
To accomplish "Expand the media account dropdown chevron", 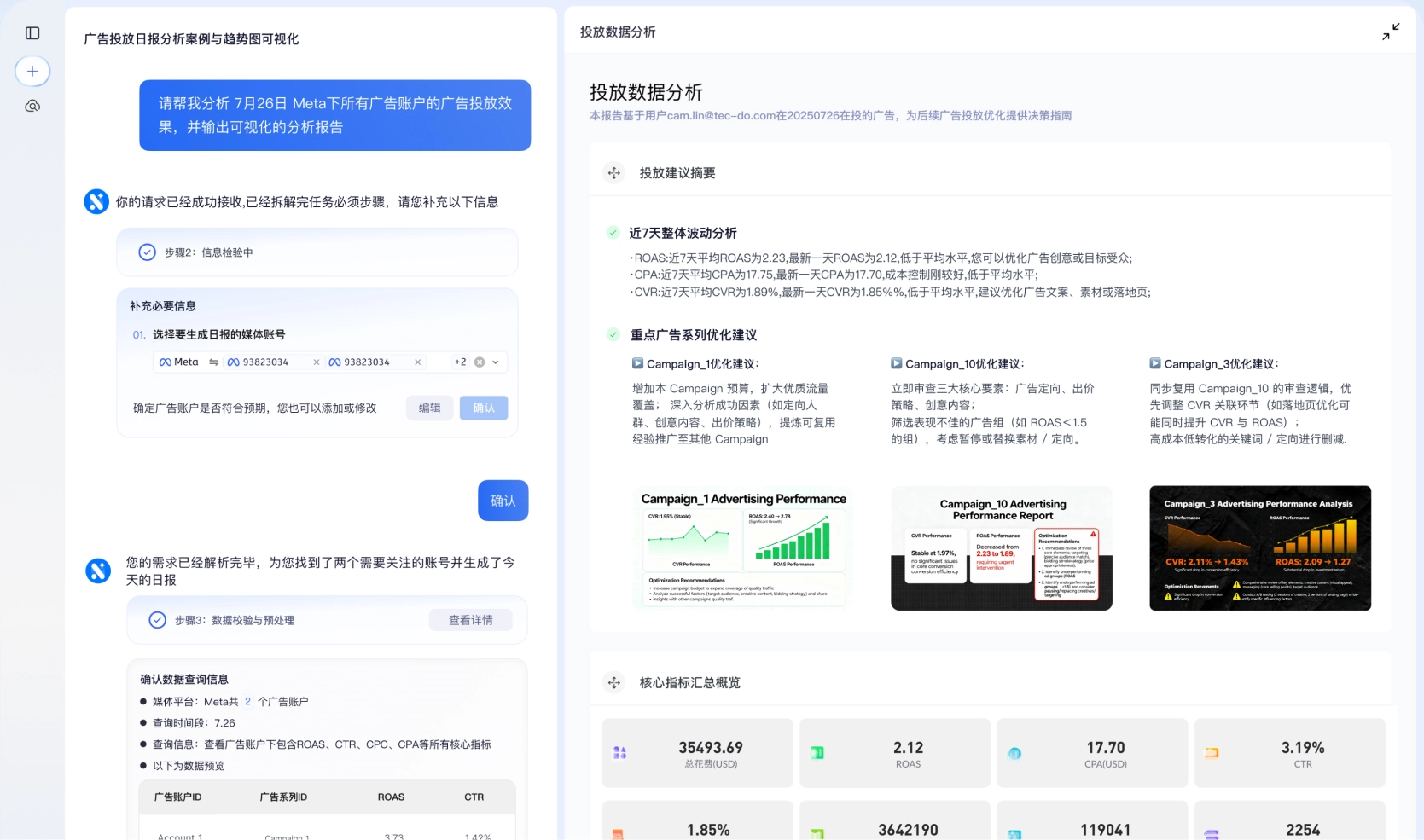I will coord(496,362).
